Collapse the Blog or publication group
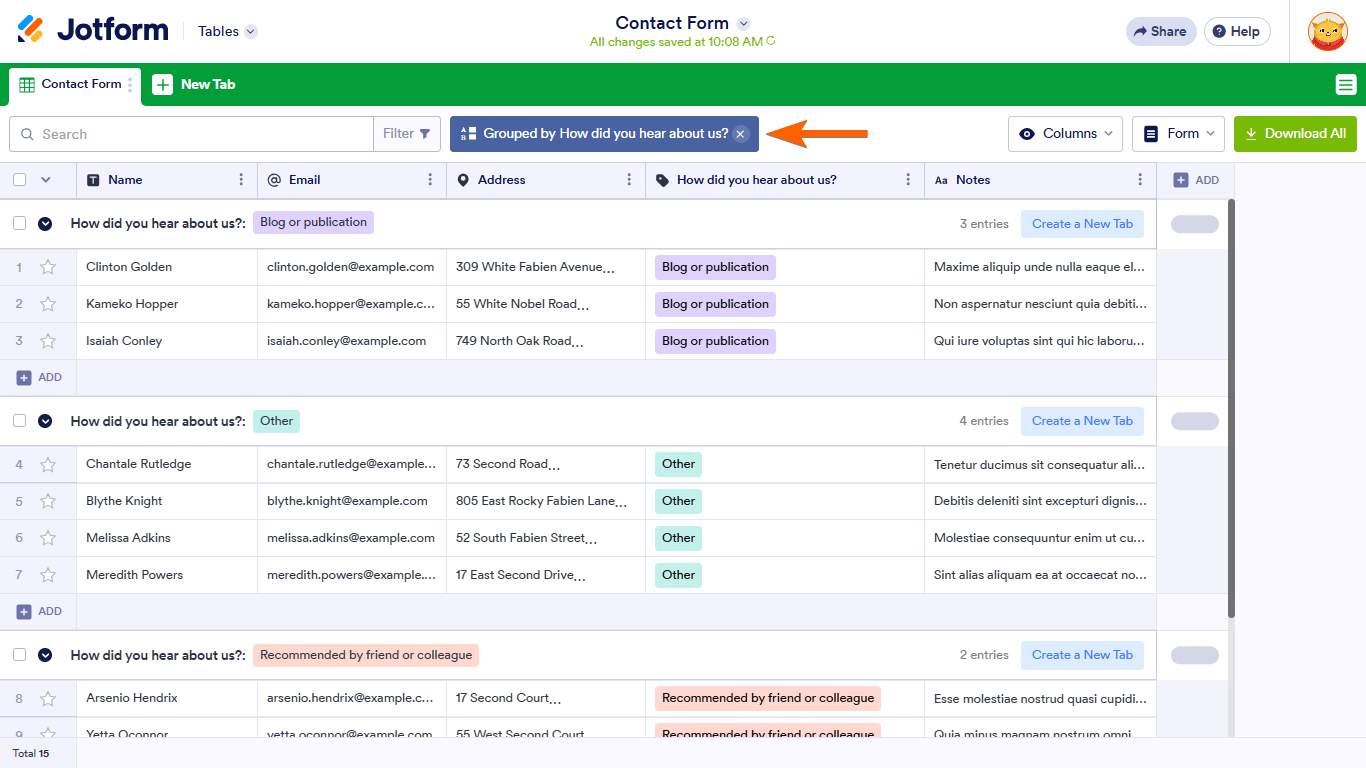 [x=45, y=223]
